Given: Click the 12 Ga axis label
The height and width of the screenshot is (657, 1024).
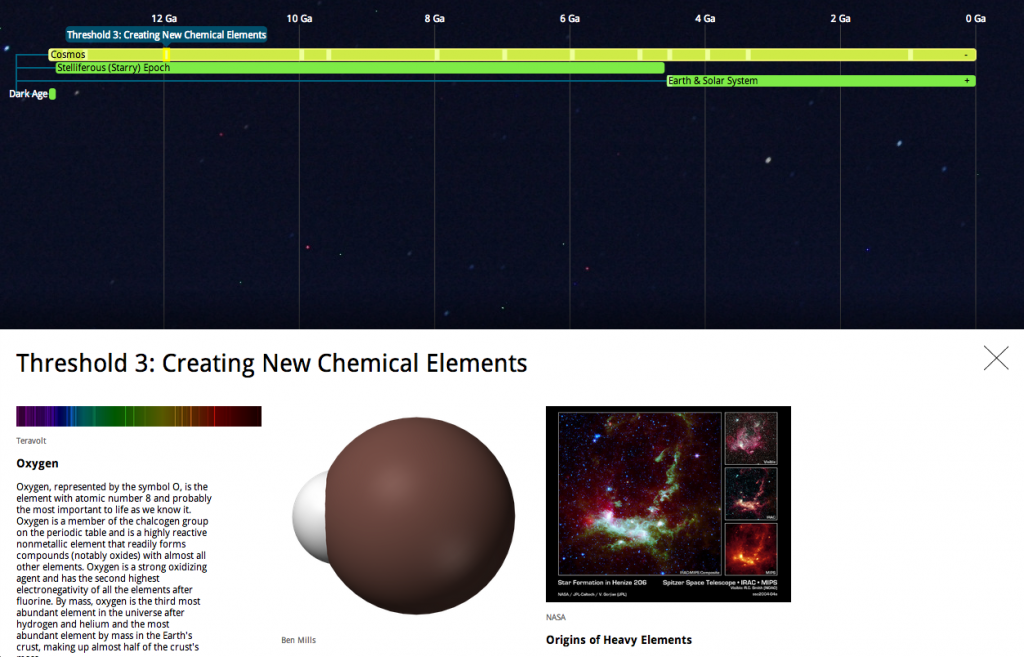Looking at the screenshot, I should (164, 18).
